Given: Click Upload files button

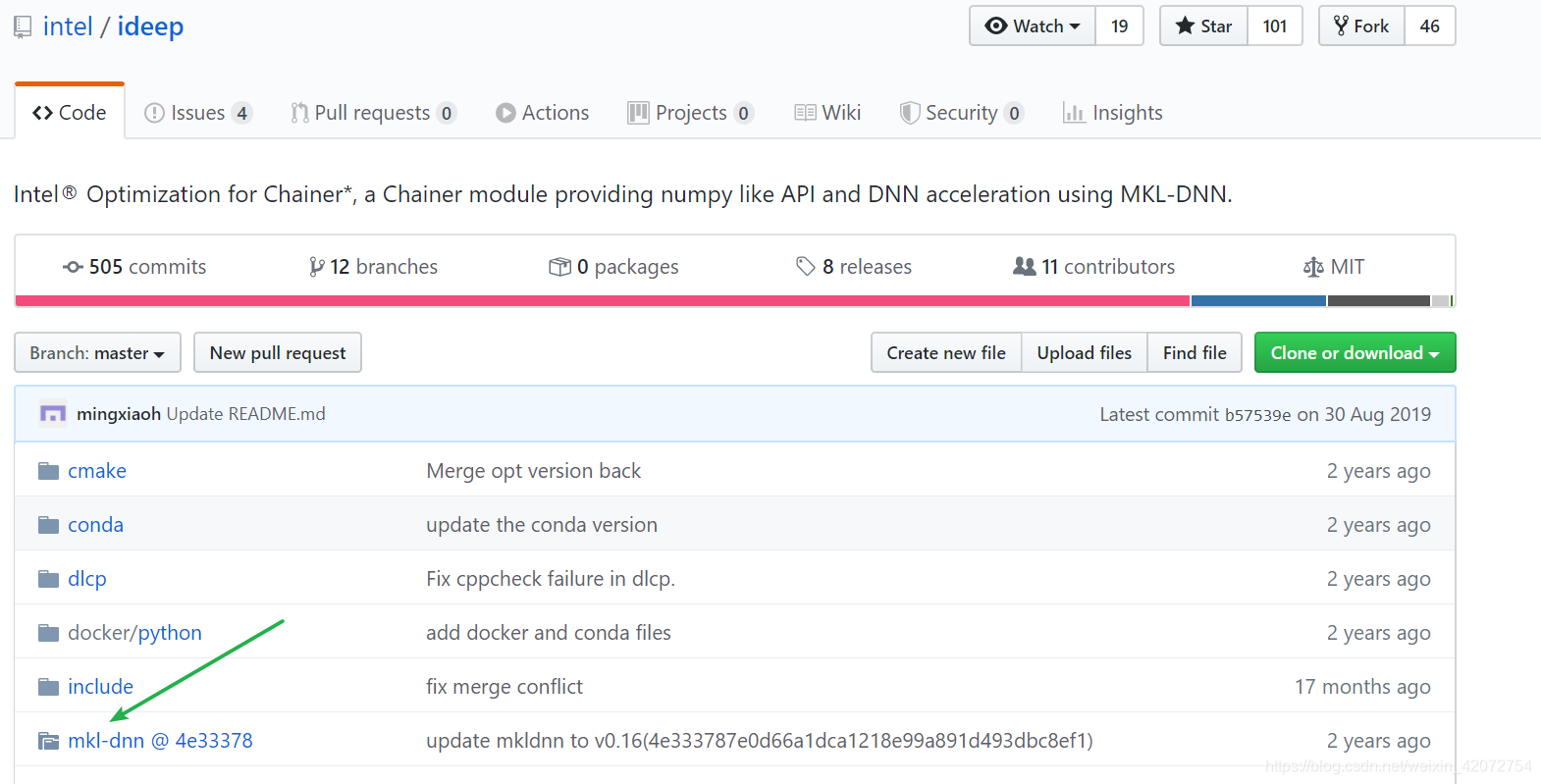Looking at the screenshot, I should tap(1085, 352).
